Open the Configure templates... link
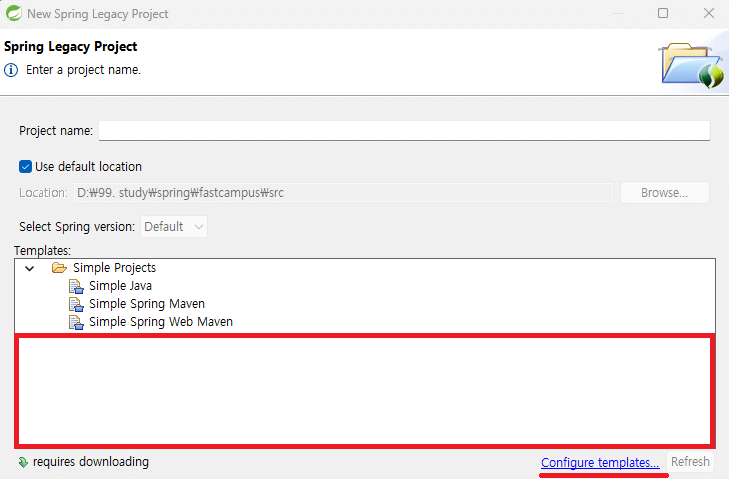Screen dimensions: 729x479 tap(600, 463)
